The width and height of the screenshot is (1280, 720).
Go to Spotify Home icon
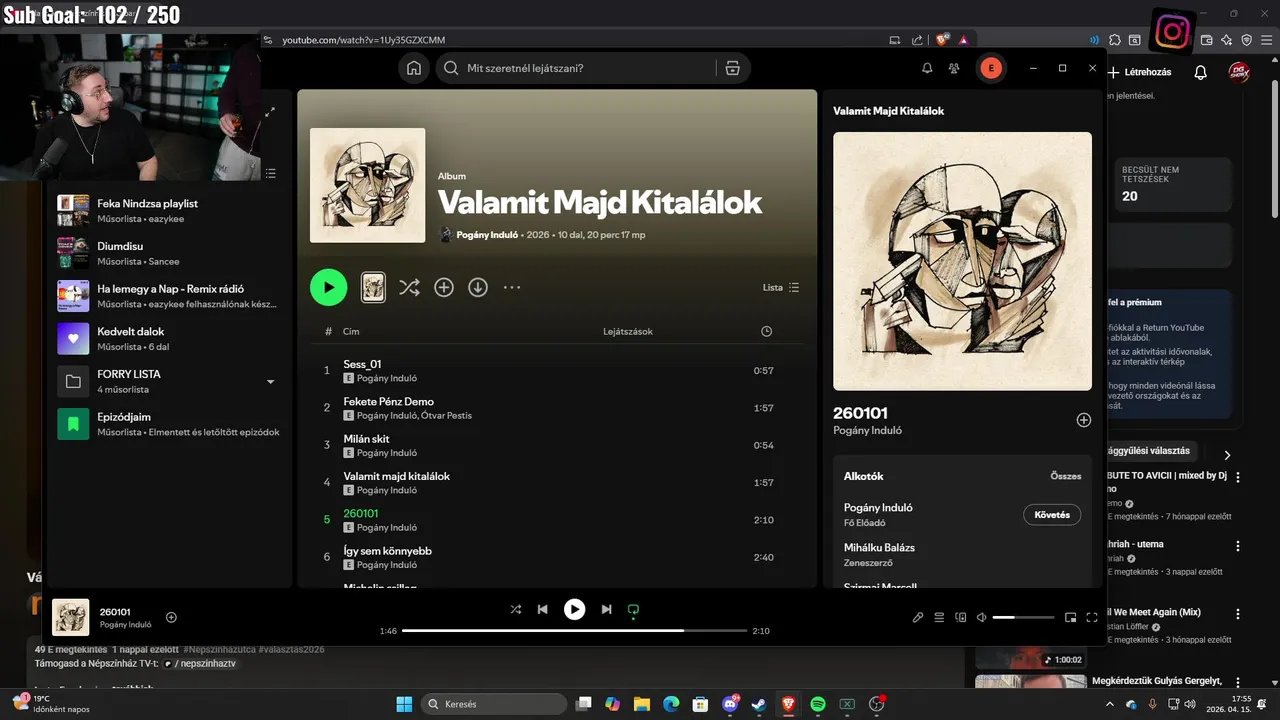click(413, 68)
